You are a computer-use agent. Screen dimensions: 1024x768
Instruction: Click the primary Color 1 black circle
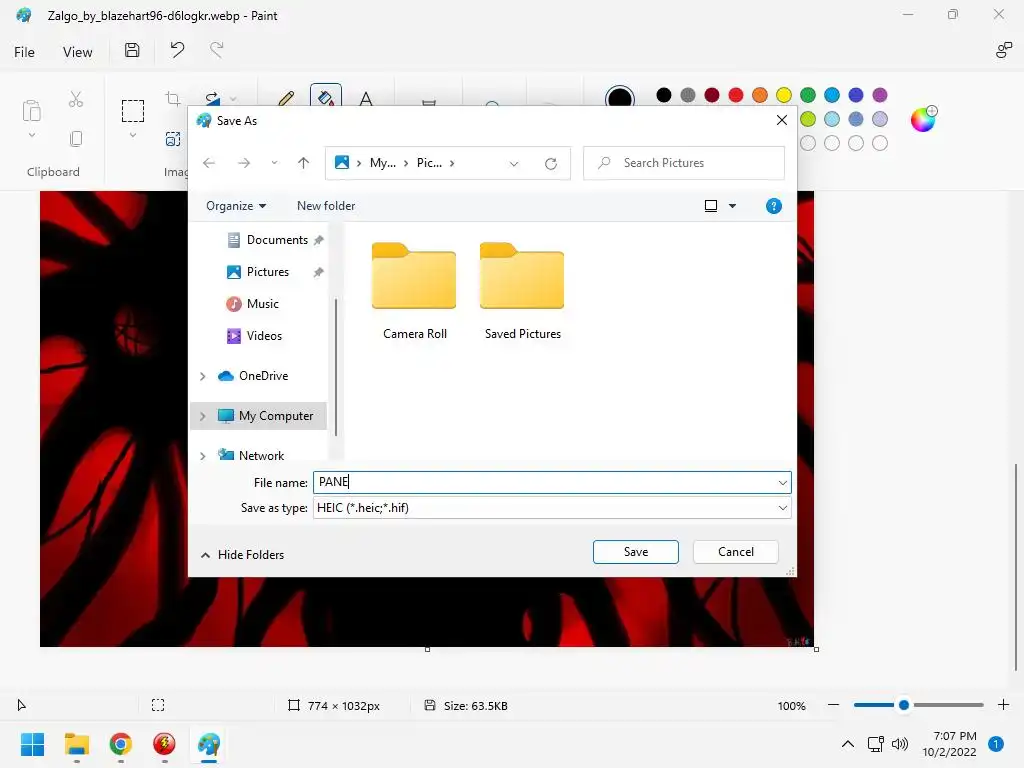(x=620, y=99)
